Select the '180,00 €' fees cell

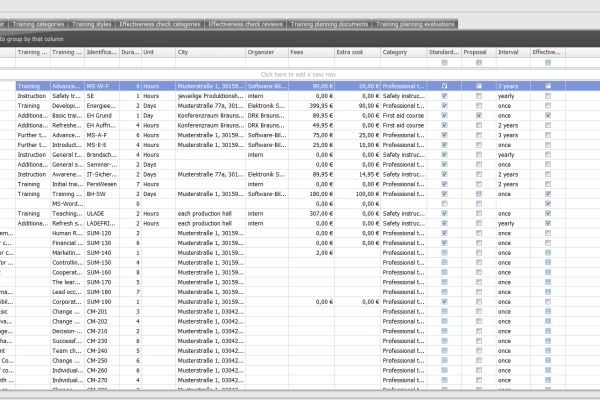click(311, 194)
